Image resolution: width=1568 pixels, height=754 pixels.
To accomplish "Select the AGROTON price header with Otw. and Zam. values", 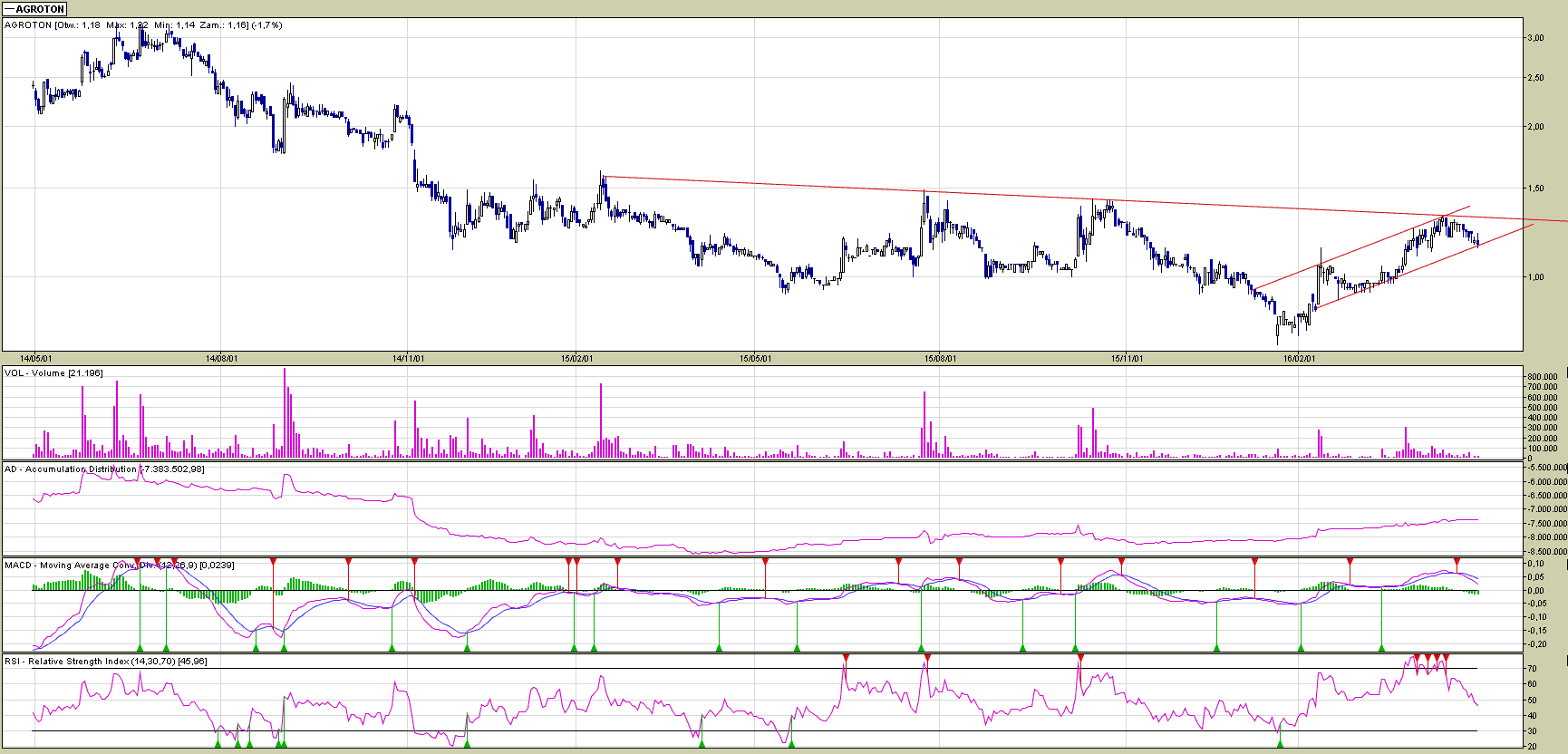I will [x=143, y=25].
